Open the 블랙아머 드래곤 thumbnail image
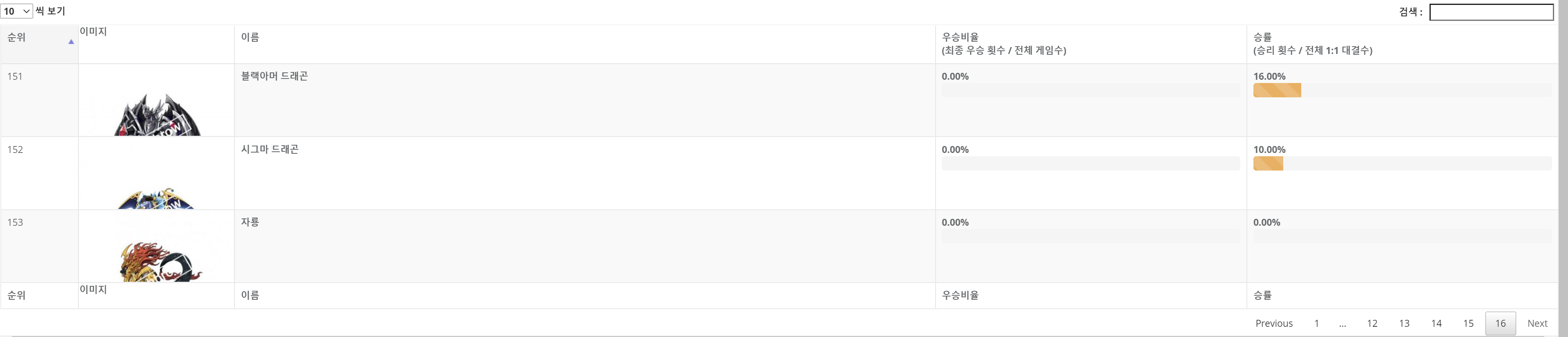The image size is (1568, 337). pyautogui.click(x=156, y=114)
